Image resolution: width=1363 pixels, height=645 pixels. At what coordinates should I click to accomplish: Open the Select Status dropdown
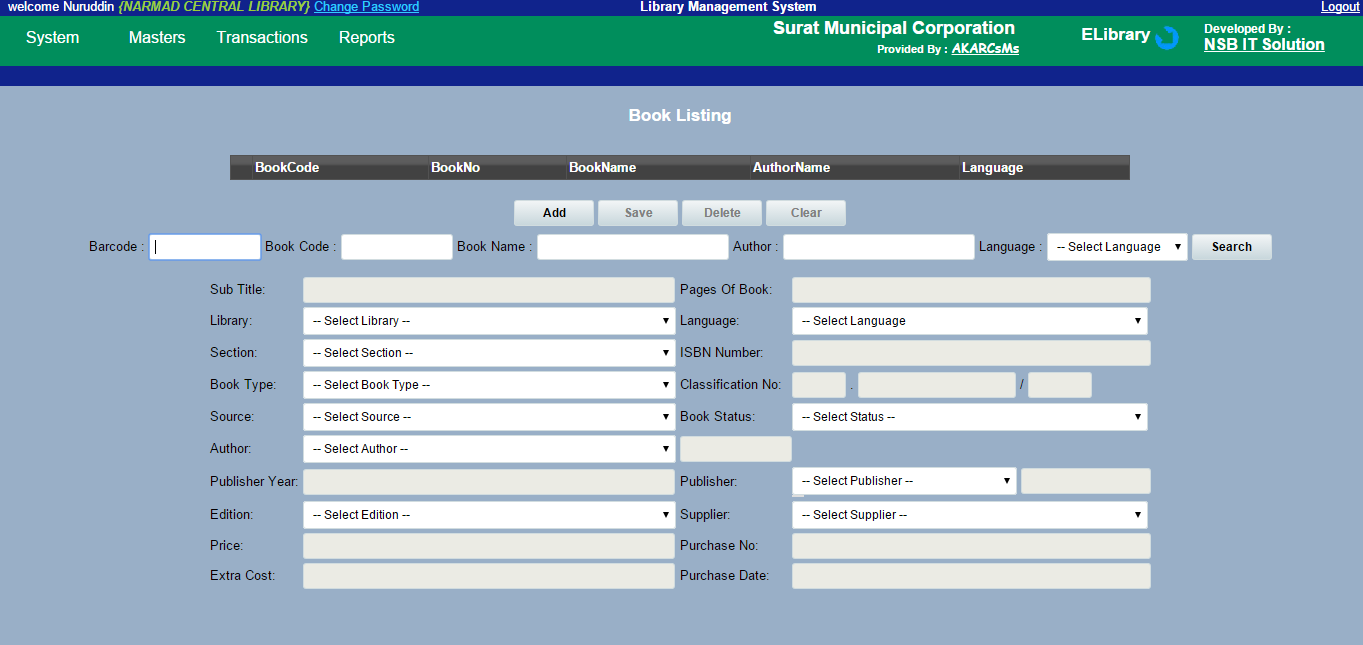click(x=969, y=417)
